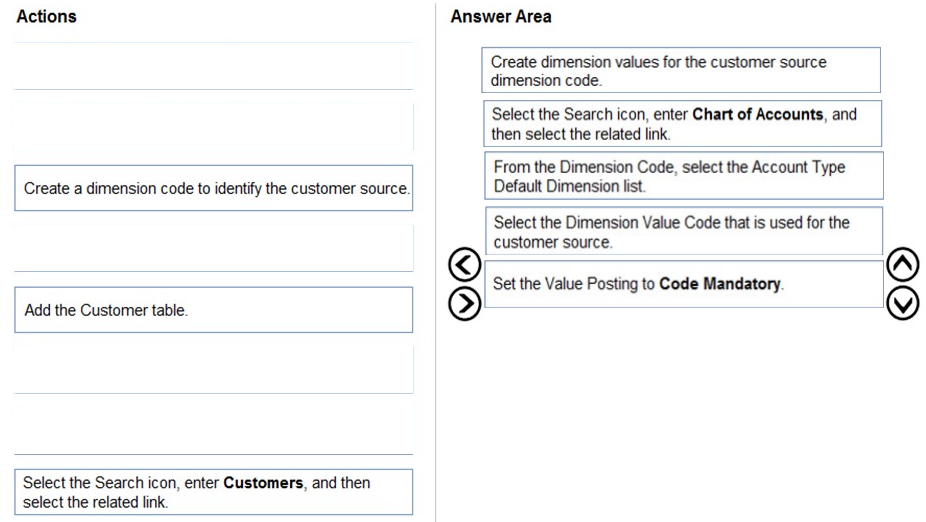This screenshot has width=926, height=522.
Task: Click empty slot between 'Create a dimension code' and 'Add the Customer table'
Action: point(213,248)
